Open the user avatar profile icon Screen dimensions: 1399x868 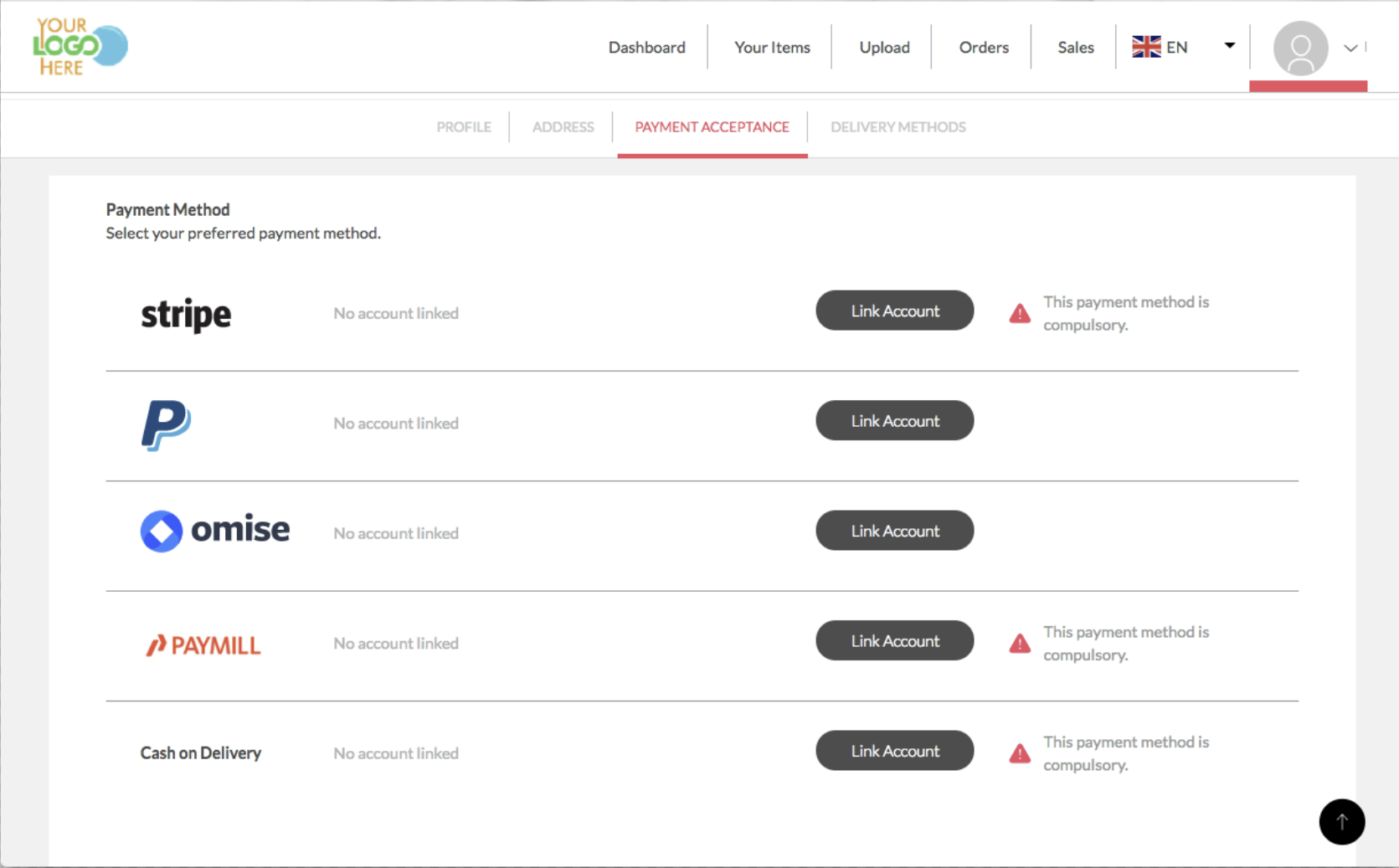[1300, 48]
